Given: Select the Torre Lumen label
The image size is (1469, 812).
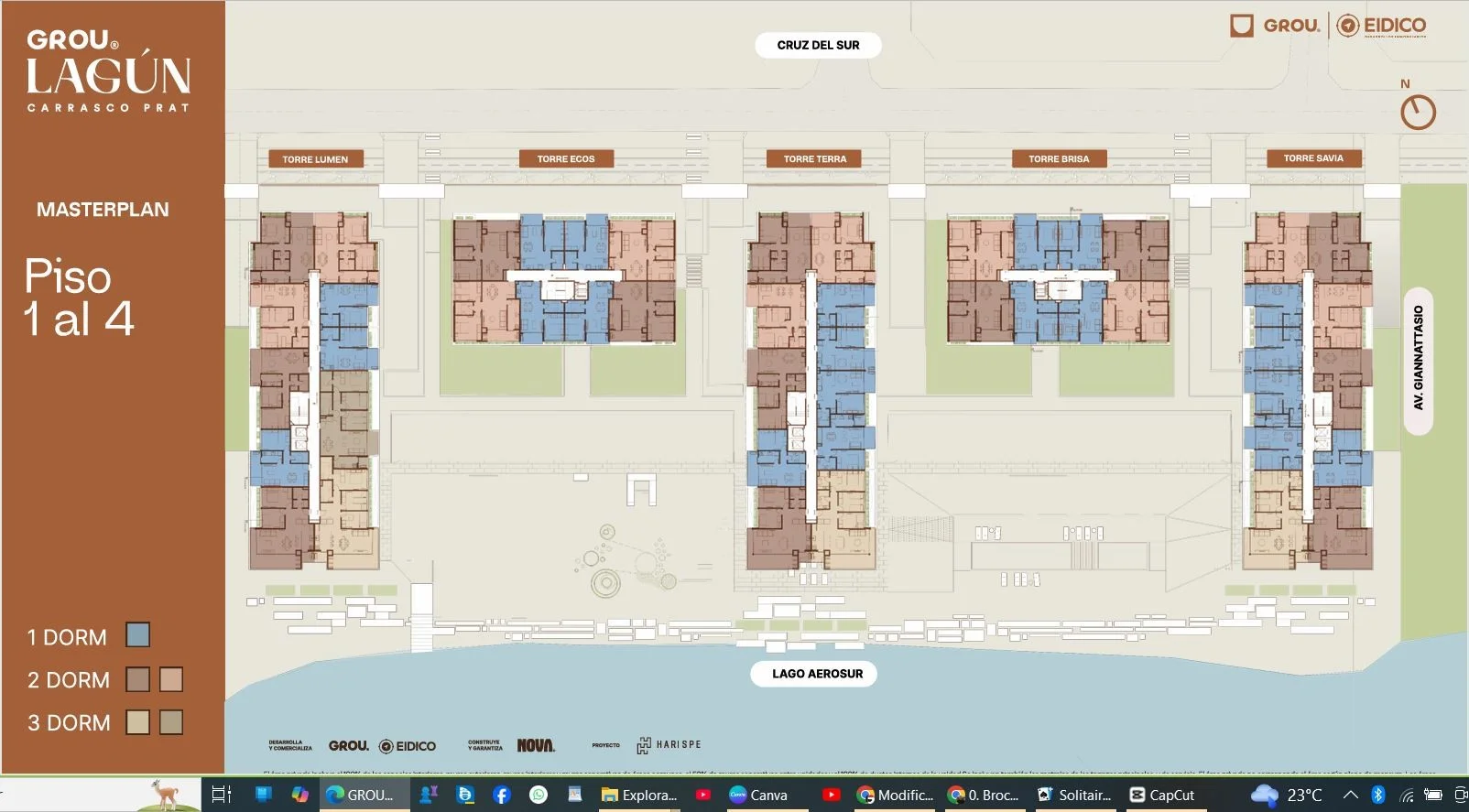Looking at the screenshot, I should (x=315, y=159).
